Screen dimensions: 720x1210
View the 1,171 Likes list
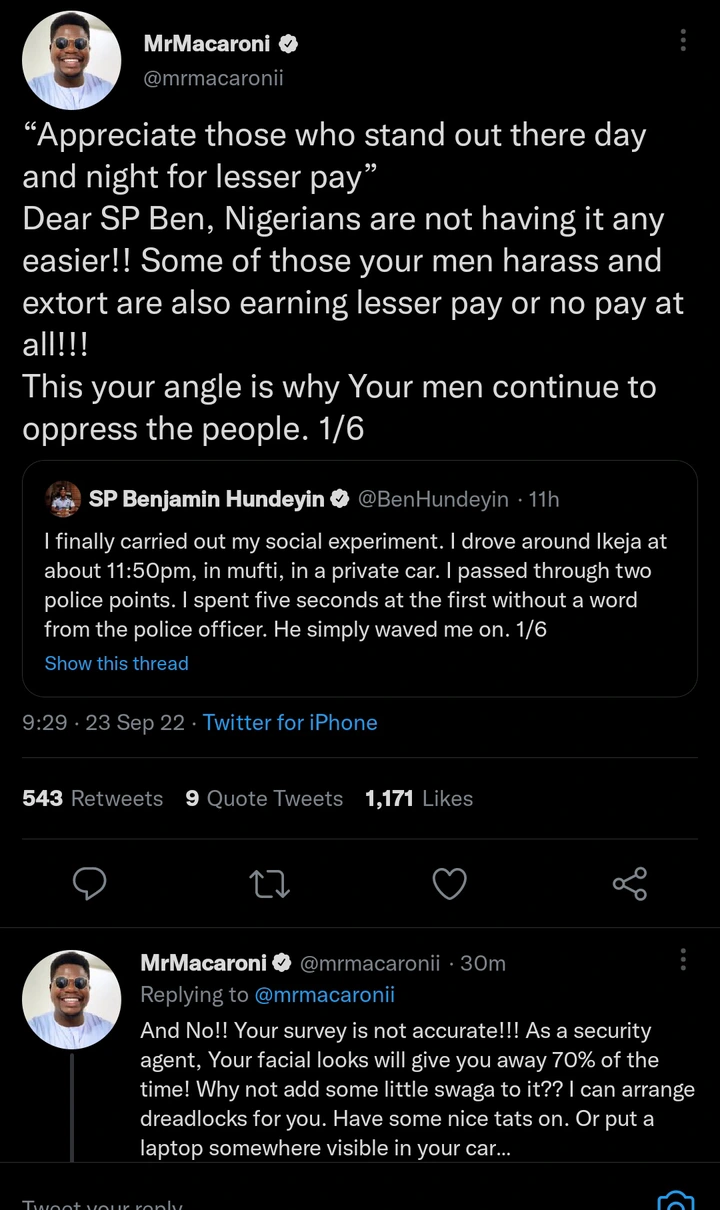(x=419, y=798)
